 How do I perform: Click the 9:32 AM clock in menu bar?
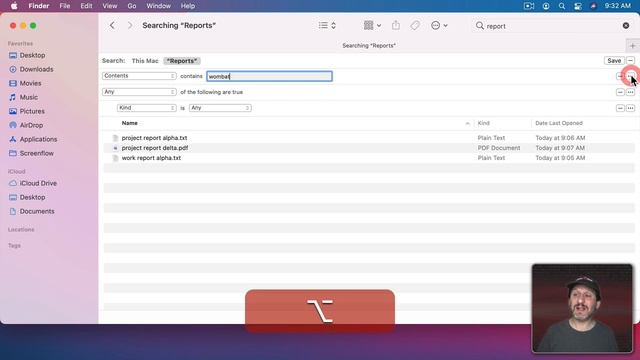coord(618,6)
